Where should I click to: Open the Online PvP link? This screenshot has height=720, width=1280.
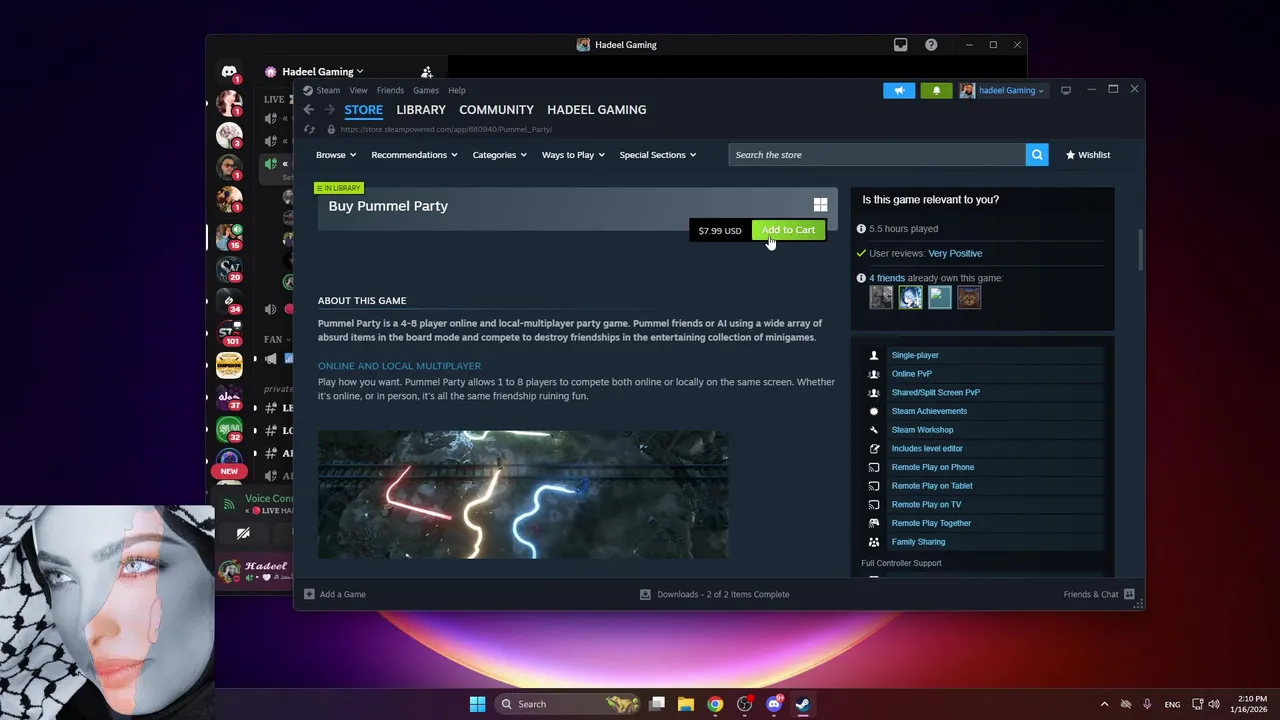click(912, 374)
